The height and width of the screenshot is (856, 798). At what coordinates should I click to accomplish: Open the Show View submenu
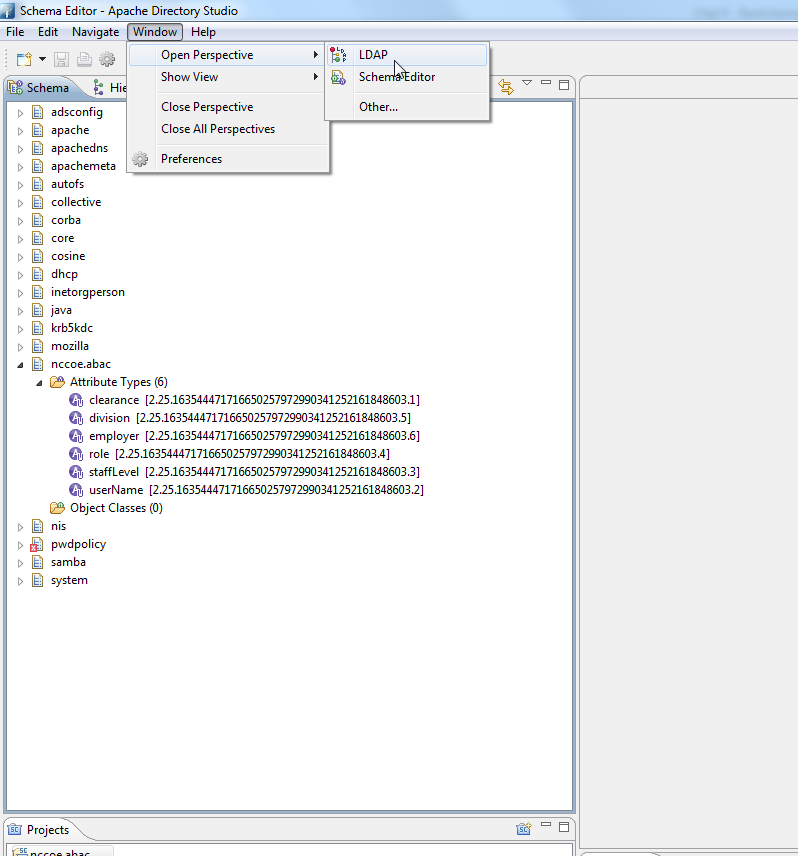click(228, 77)
